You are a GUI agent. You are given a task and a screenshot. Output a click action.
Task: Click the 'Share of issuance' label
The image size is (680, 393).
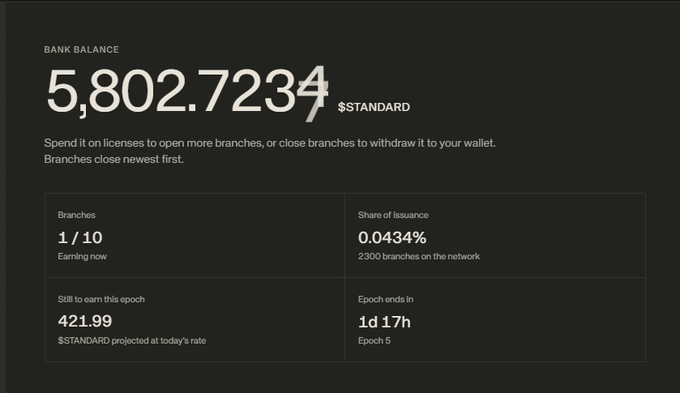(x=393, y=215)
